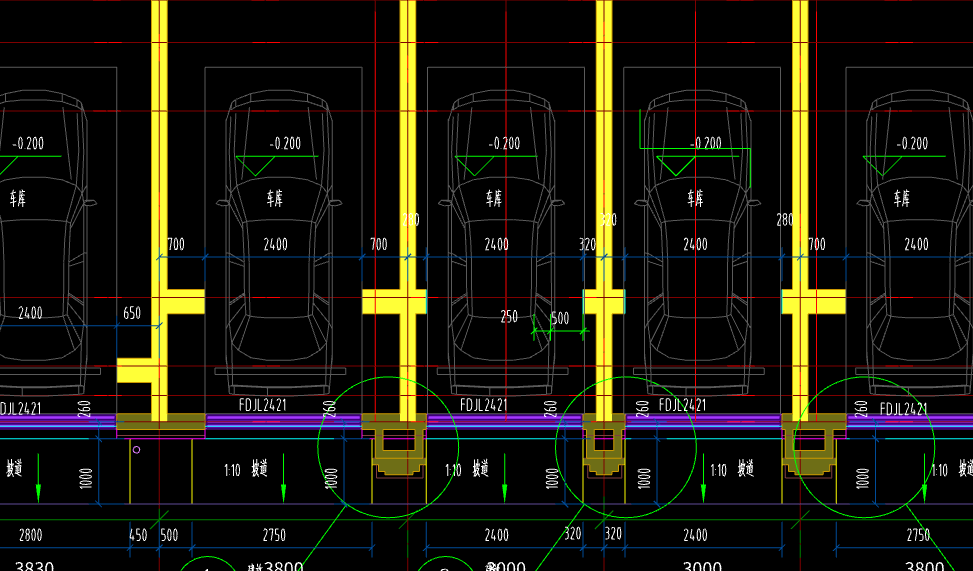Select the "500" dimension beside "250"
Image resolution: width=973 pixels, height=571 pixels.
click(560, 319)
